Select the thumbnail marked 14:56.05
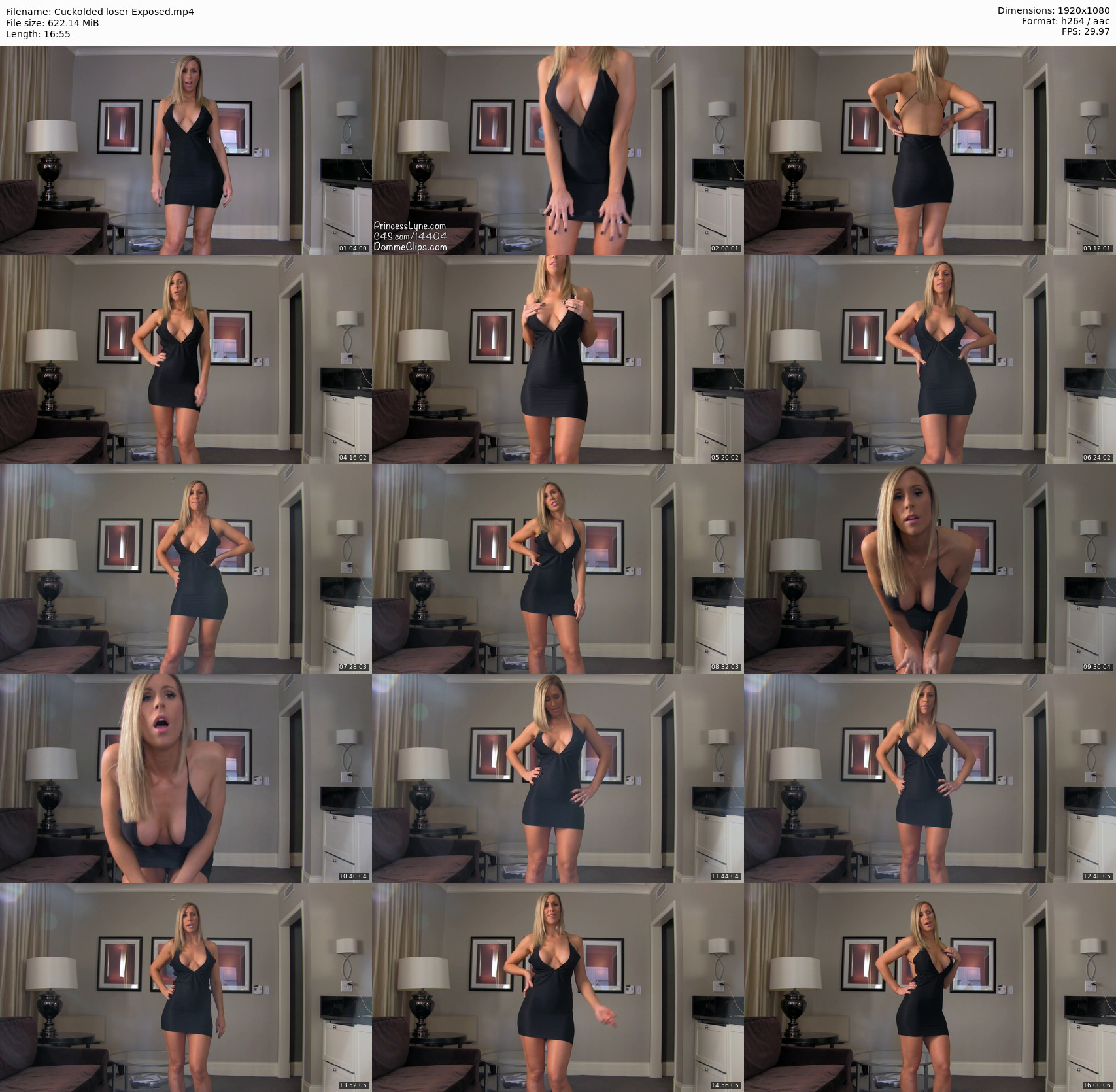The height and width of the screenshot is (1092, 1116). pos(558,987)
